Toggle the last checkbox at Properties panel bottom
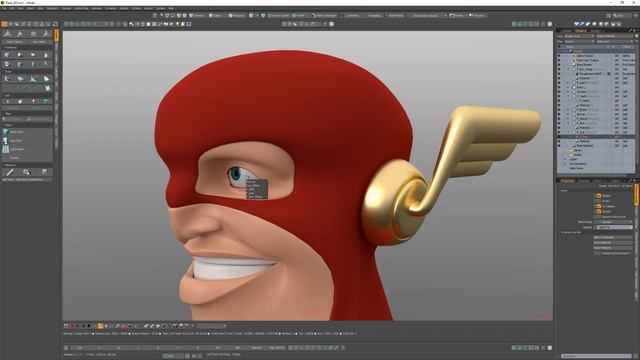 [599, 253]
